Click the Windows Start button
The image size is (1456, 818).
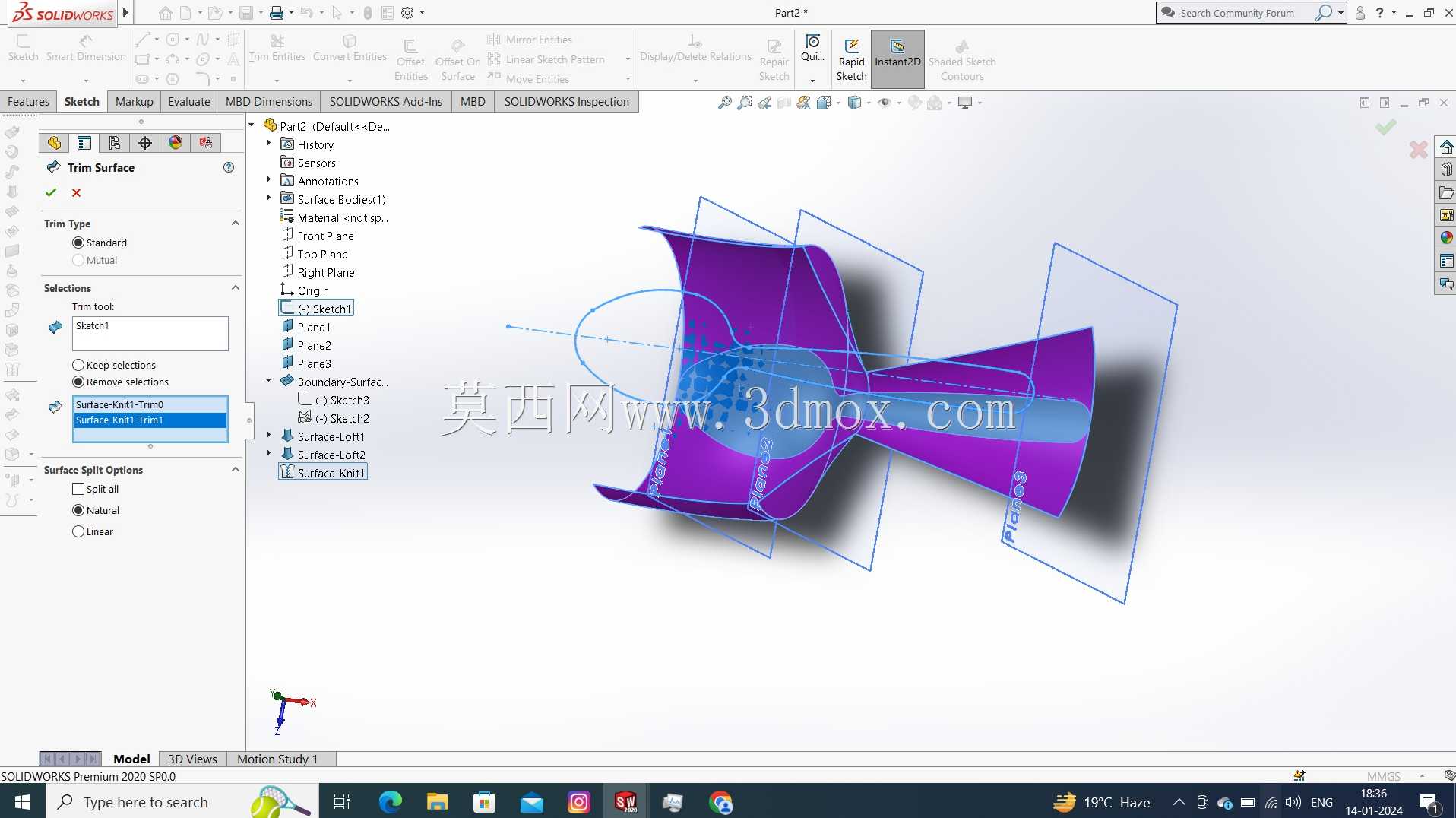click(x=22, y=802)
